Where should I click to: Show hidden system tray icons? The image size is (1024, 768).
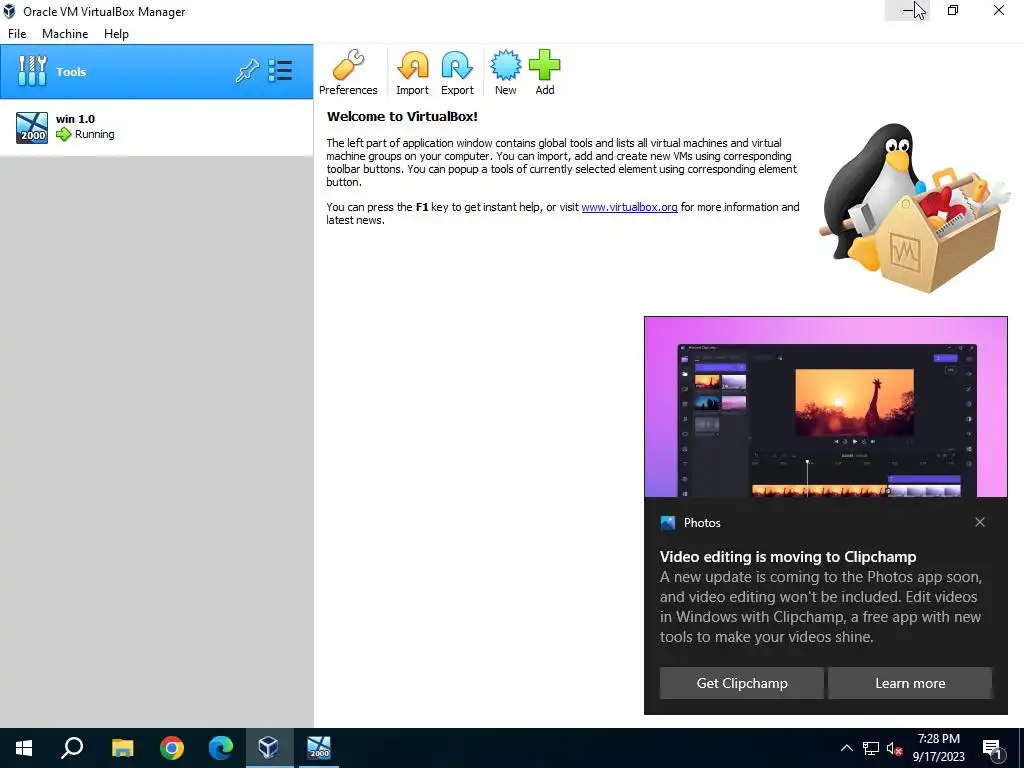tap(846, 748)
